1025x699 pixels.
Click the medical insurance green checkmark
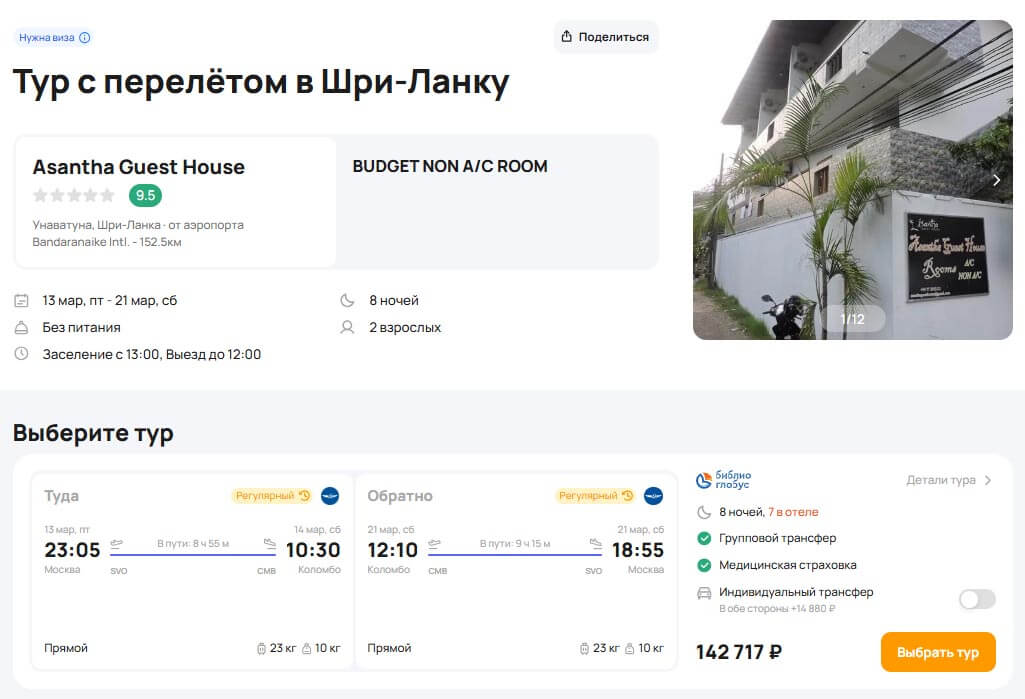[704, 566]
